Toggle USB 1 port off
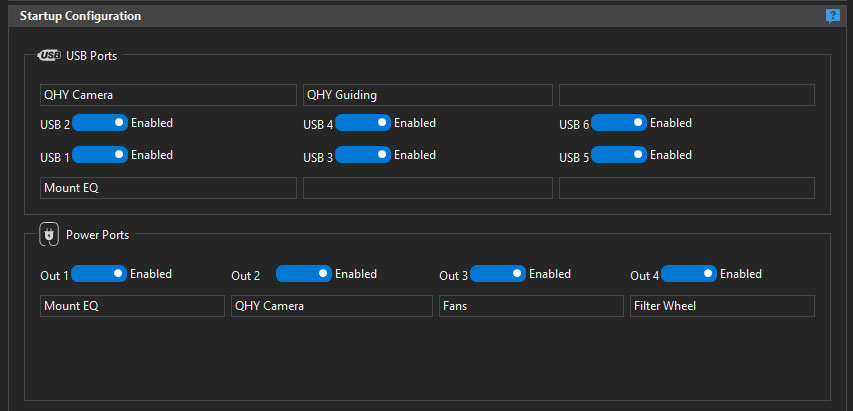Image resolution: width=853 pixels, height=411 pixels. [x=100, y=155]
